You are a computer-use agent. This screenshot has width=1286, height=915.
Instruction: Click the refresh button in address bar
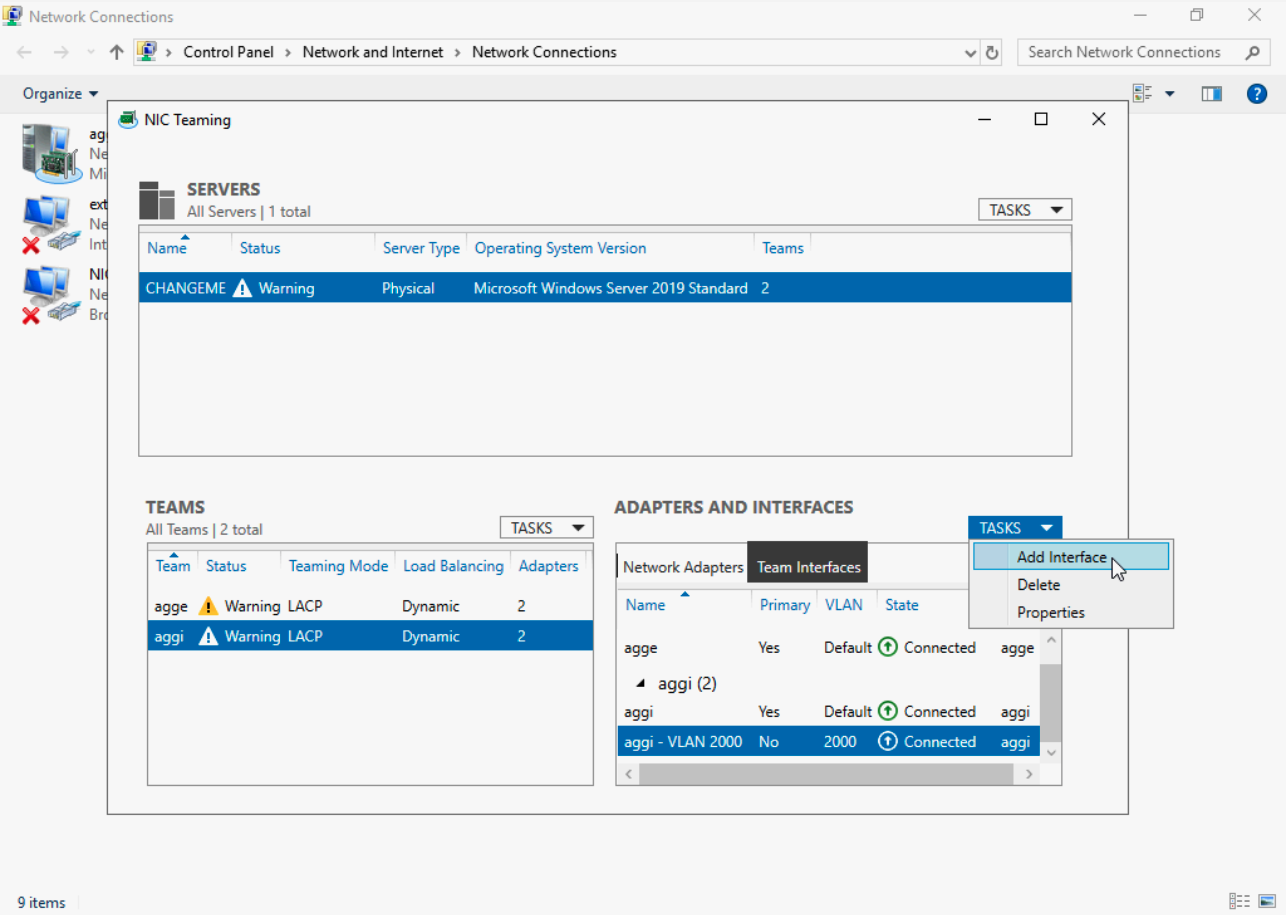pyautogui.click(x=992, y=52)
